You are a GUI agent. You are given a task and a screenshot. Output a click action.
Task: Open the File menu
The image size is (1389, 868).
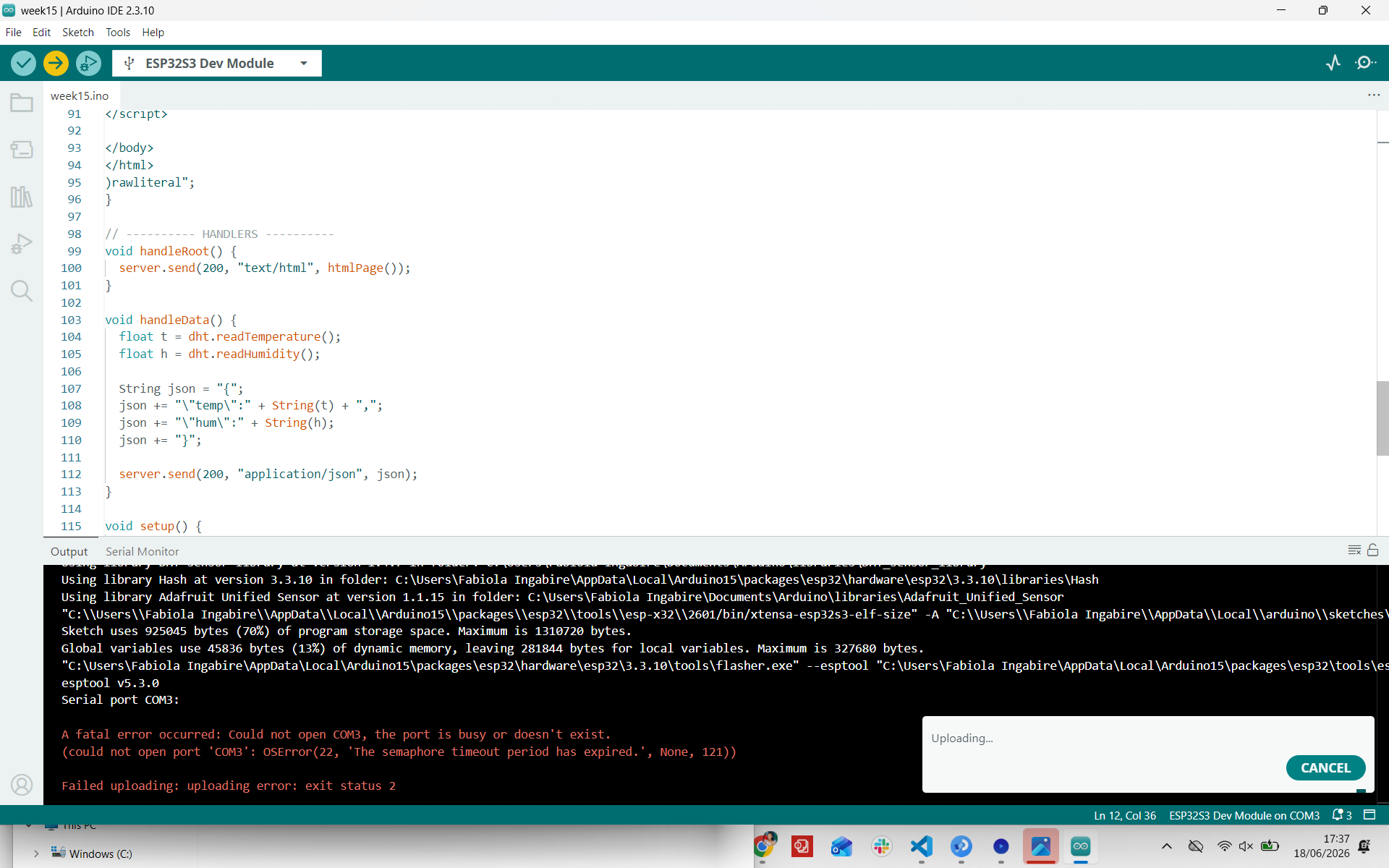click(x=13, y=33)
